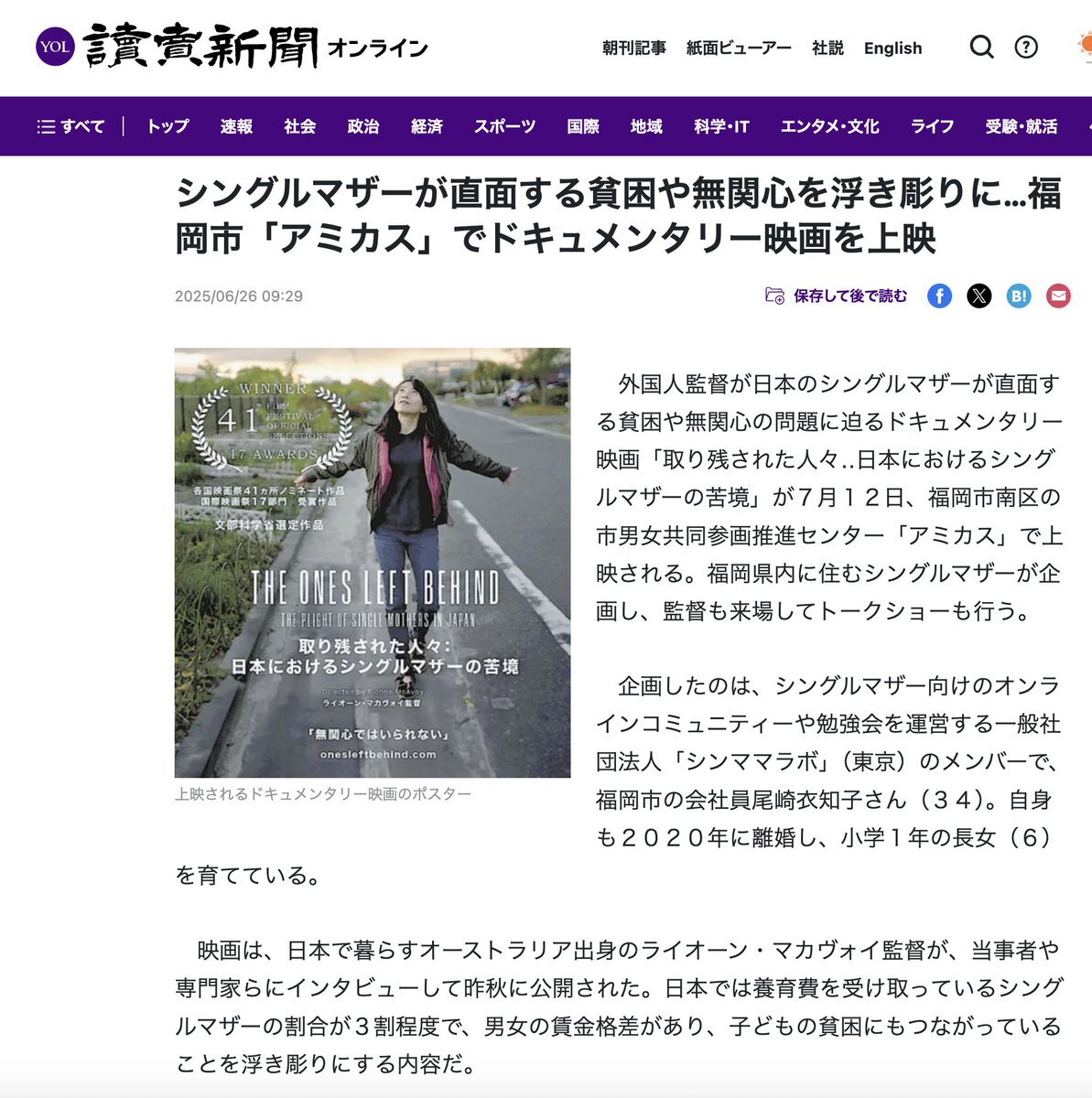Click the orange sun icon in the header
Image resolution: width=1092 pixels, height=1098 pixels.
pyautogui.click(x=1086, y=45)
